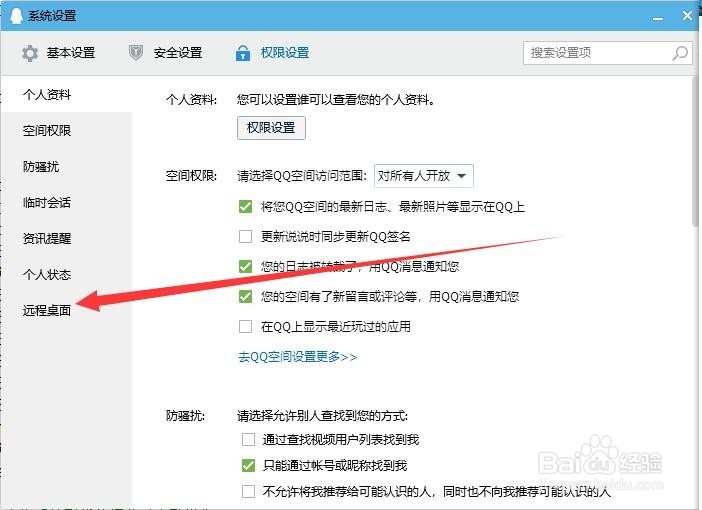
Task: Check 更新说说时同步更新QQ签名
Action: [x=245, y=236]
